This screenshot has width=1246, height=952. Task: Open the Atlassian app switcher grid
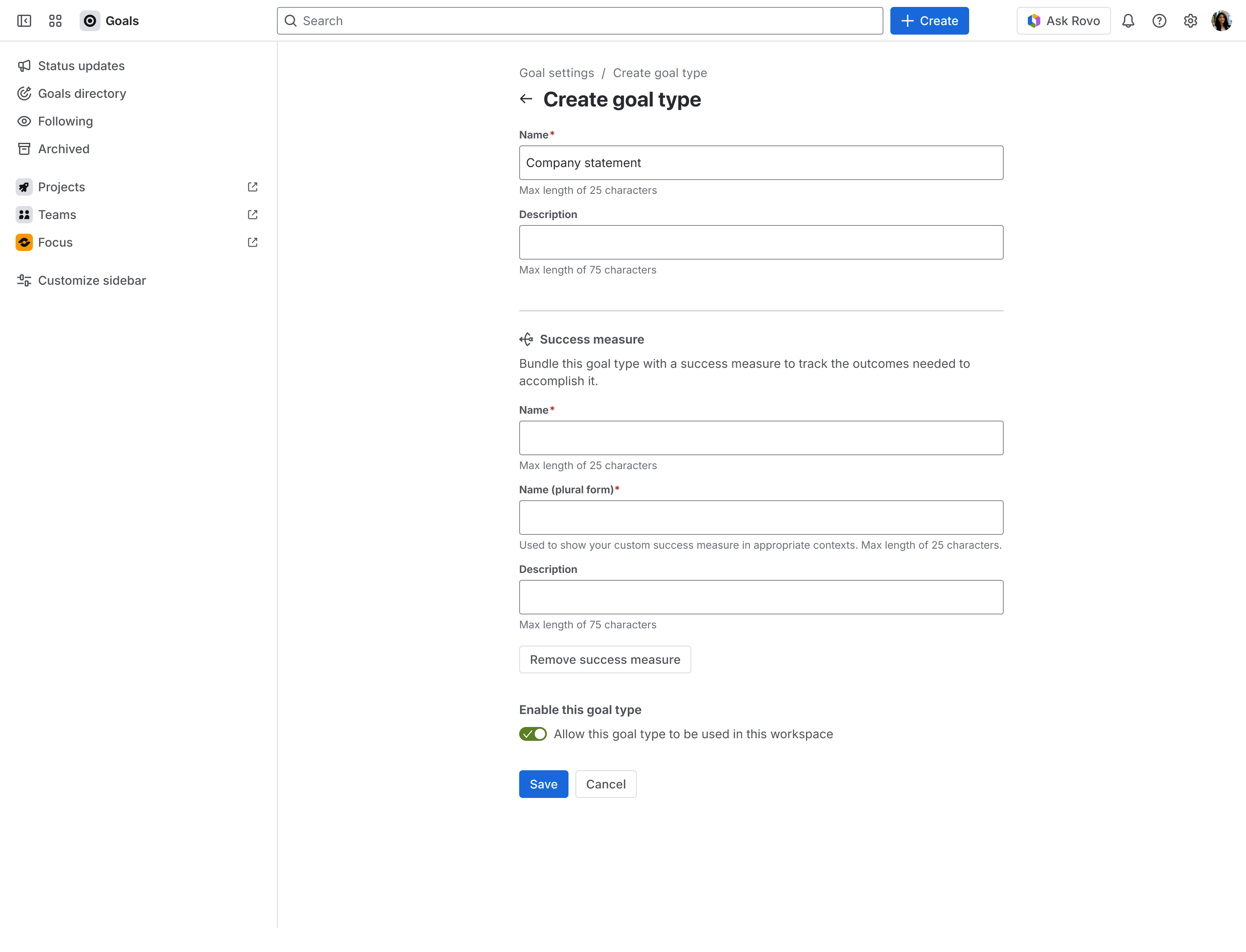[x=55, y=20]
